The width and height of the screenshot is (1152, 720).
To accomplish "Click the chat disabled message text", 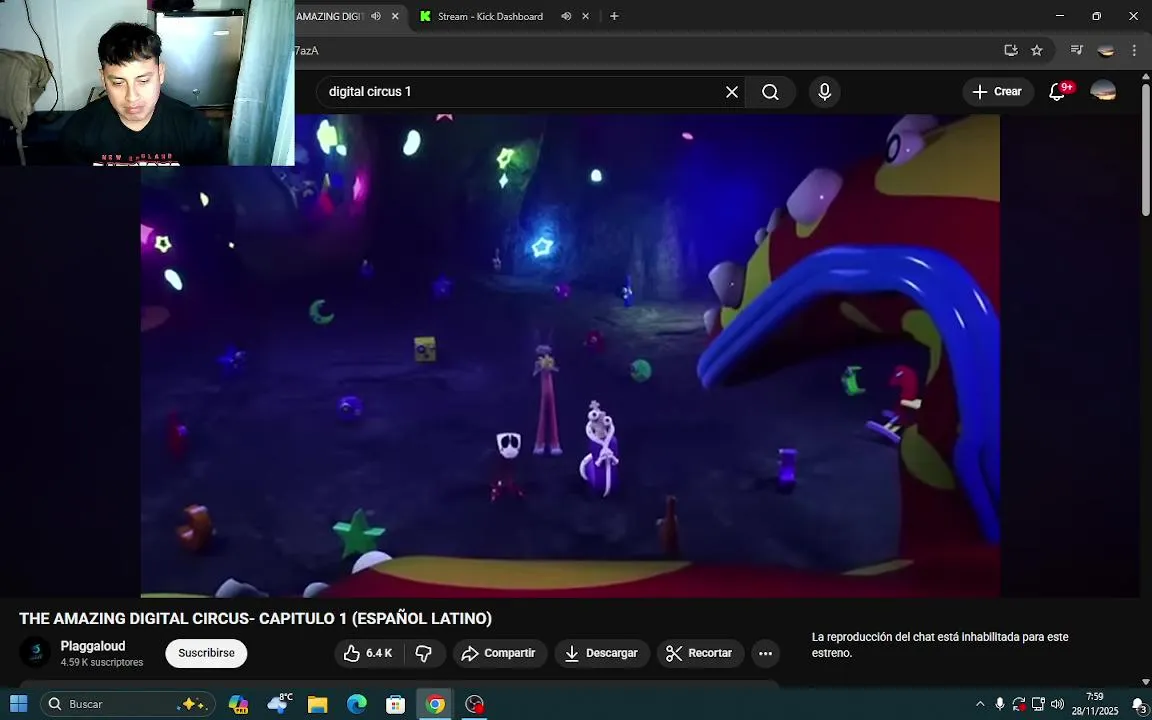I will point(940,645).
